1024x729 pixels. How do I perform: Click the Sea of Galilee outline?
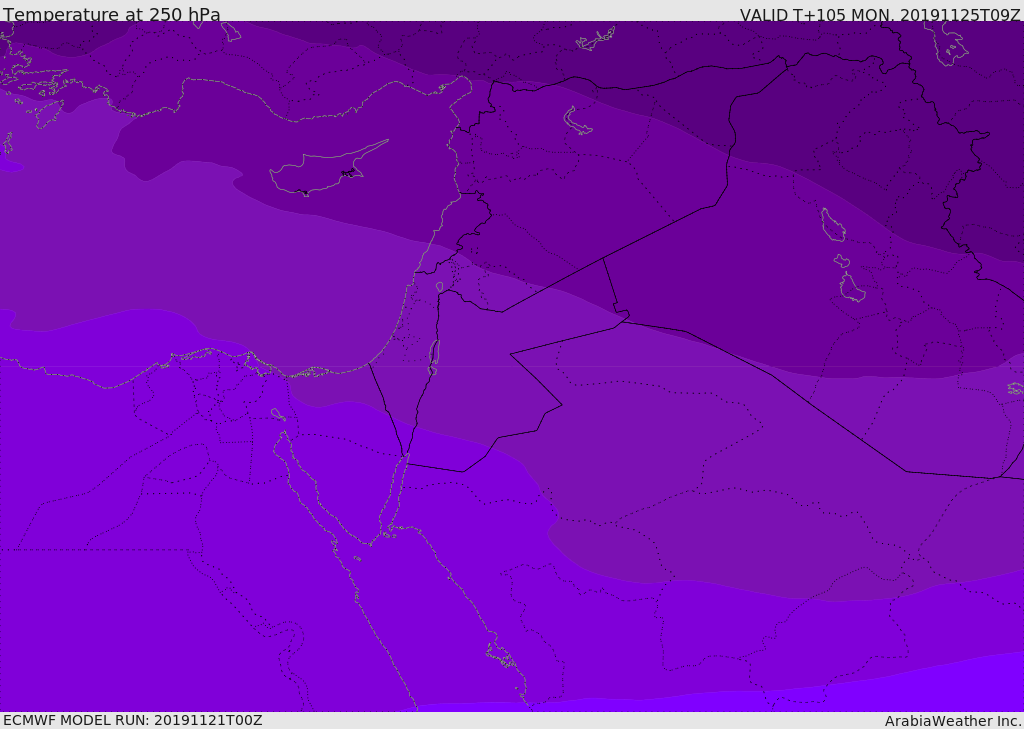tap(439, 287)
